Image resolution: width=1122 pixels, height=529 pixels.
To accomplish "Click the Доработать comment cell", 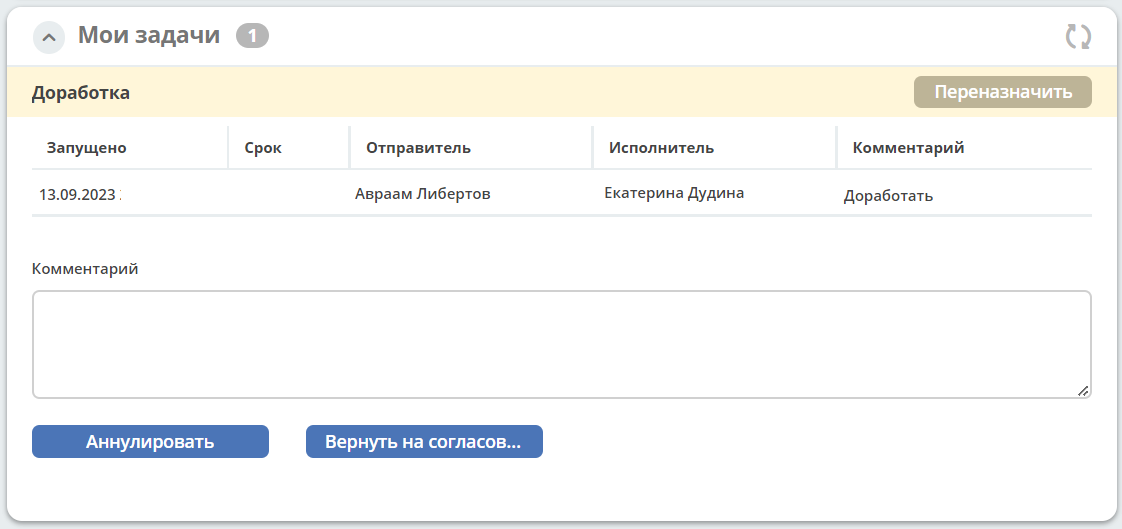I will coord(888,196).
